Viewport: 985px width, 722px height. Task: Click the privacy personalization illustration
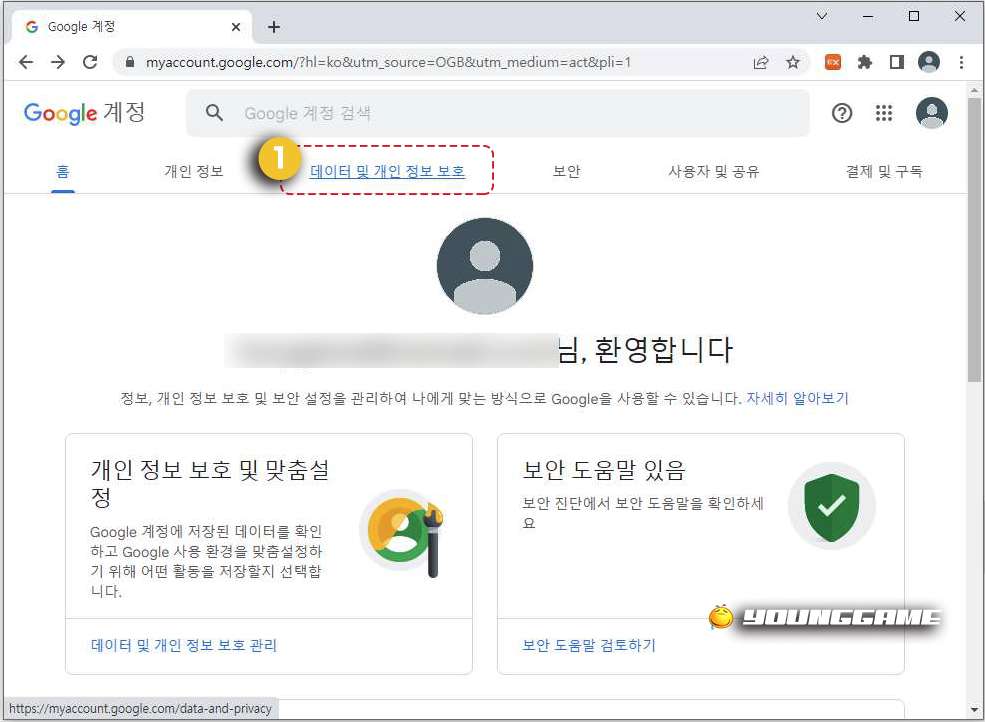tap(403, 533)
